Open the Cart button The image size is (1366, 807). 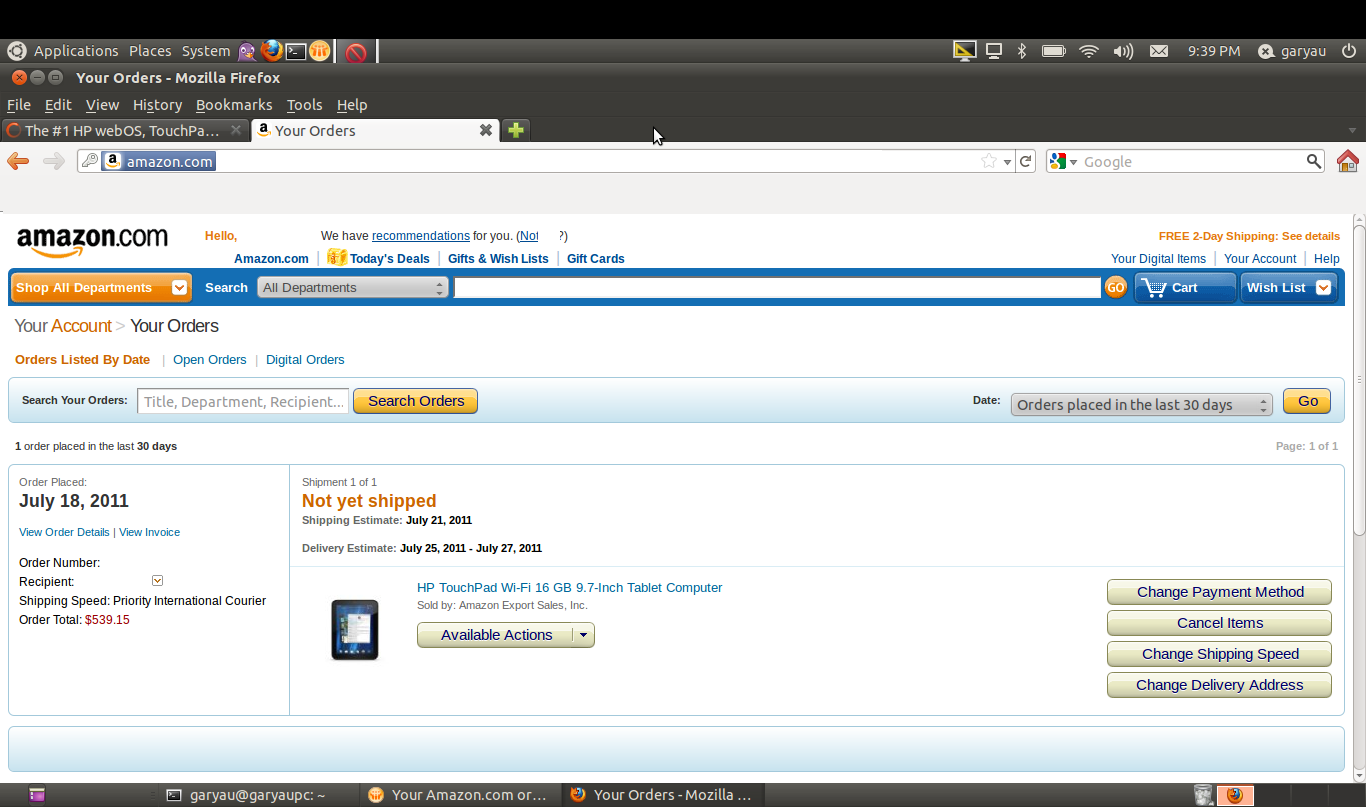tap(1185, 288)
